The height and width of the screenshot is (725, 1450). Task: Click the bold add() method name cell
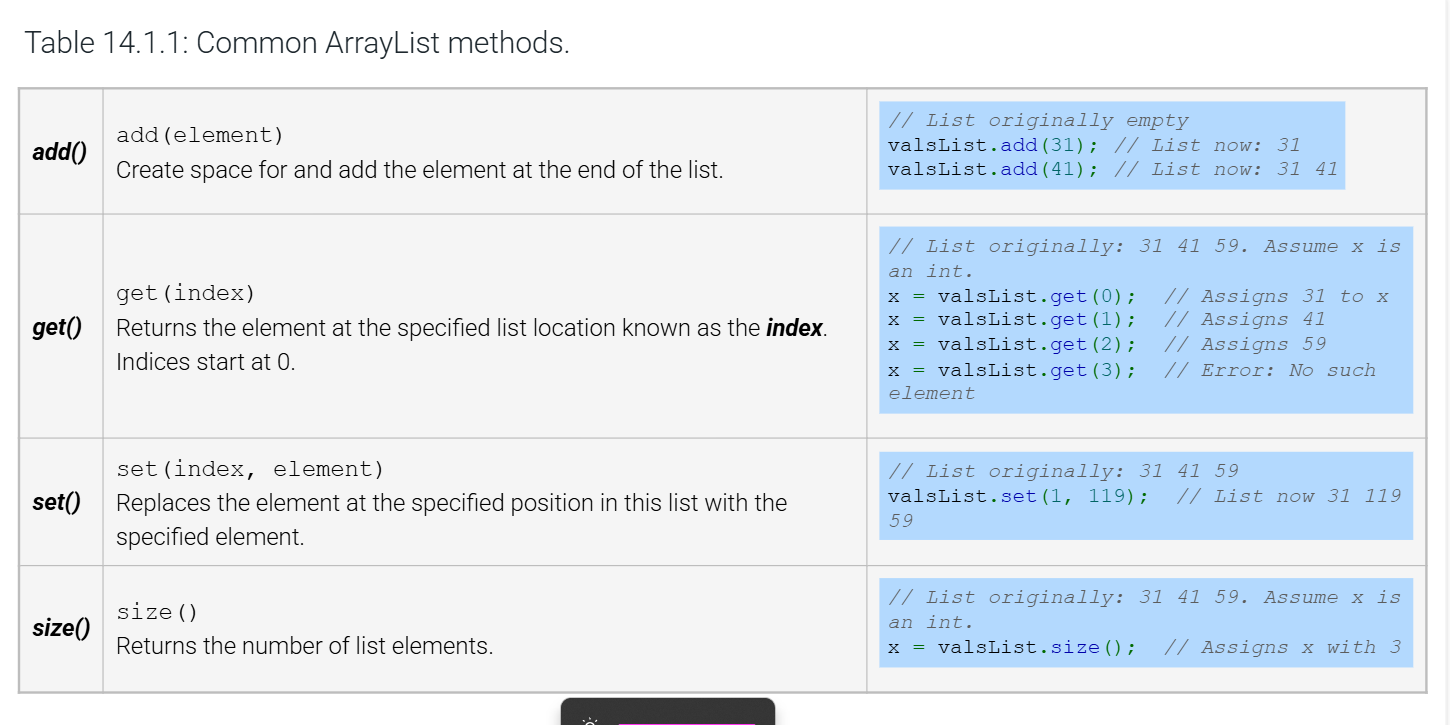[x=60, y=152]
